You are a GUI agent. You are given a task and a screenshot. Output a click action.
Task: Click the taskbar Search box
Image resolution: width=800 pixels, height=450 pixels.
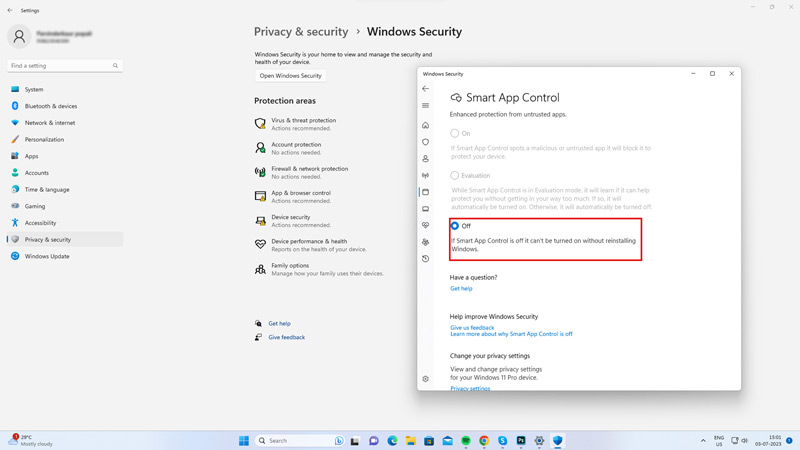point(299,440)
